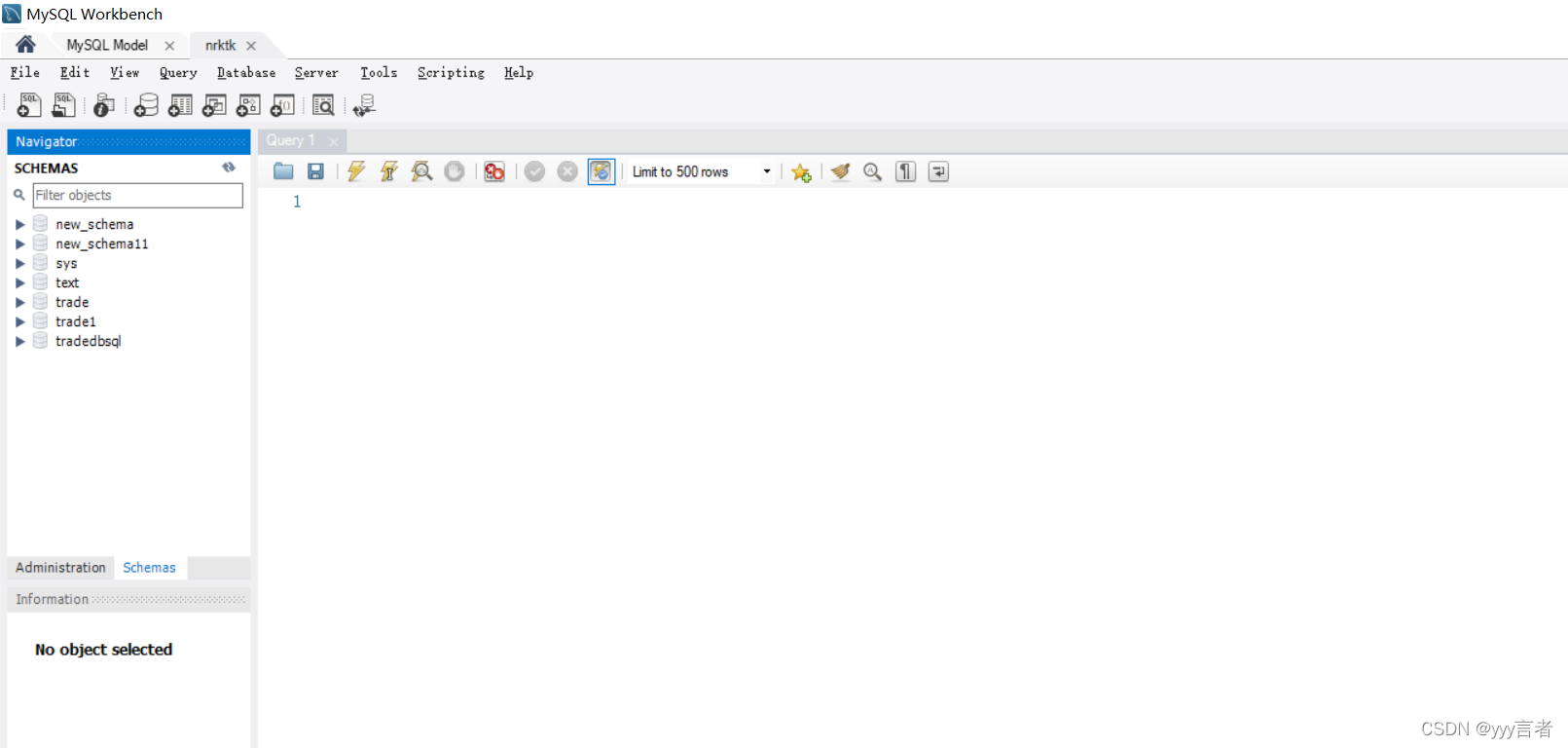Open the Edit menu
Image resolution: width=1568 pixels, height=748 pixels.
(75, 72)
